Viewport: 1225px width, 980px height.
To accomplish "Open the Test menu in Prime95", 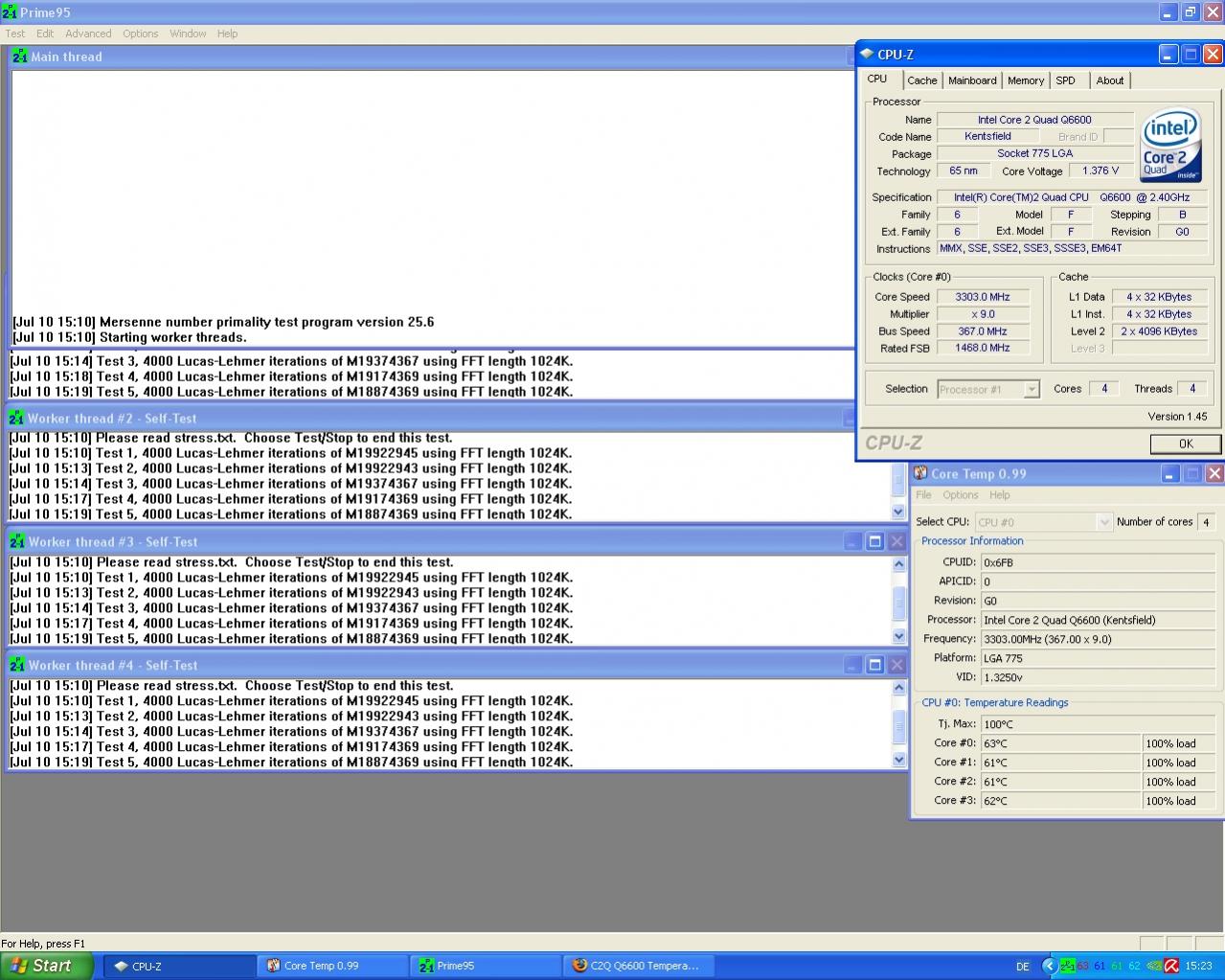I will tap(15, 34).
